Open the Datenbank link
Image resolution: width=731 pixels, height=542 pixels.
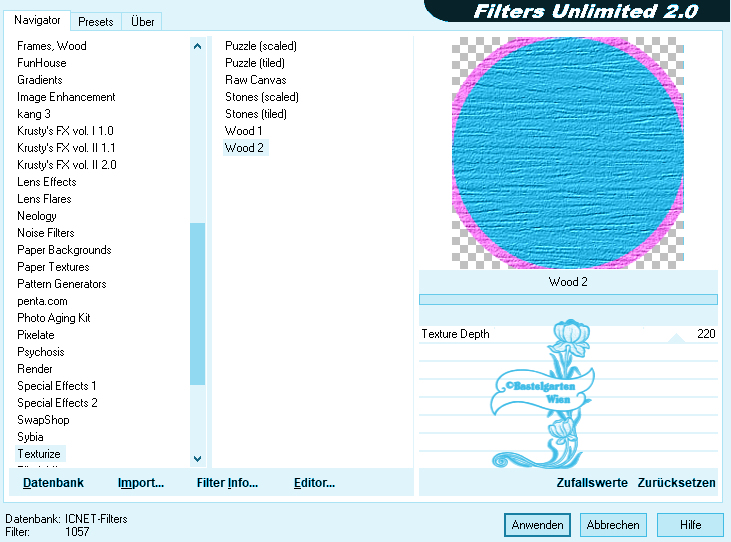coord(53,483)
